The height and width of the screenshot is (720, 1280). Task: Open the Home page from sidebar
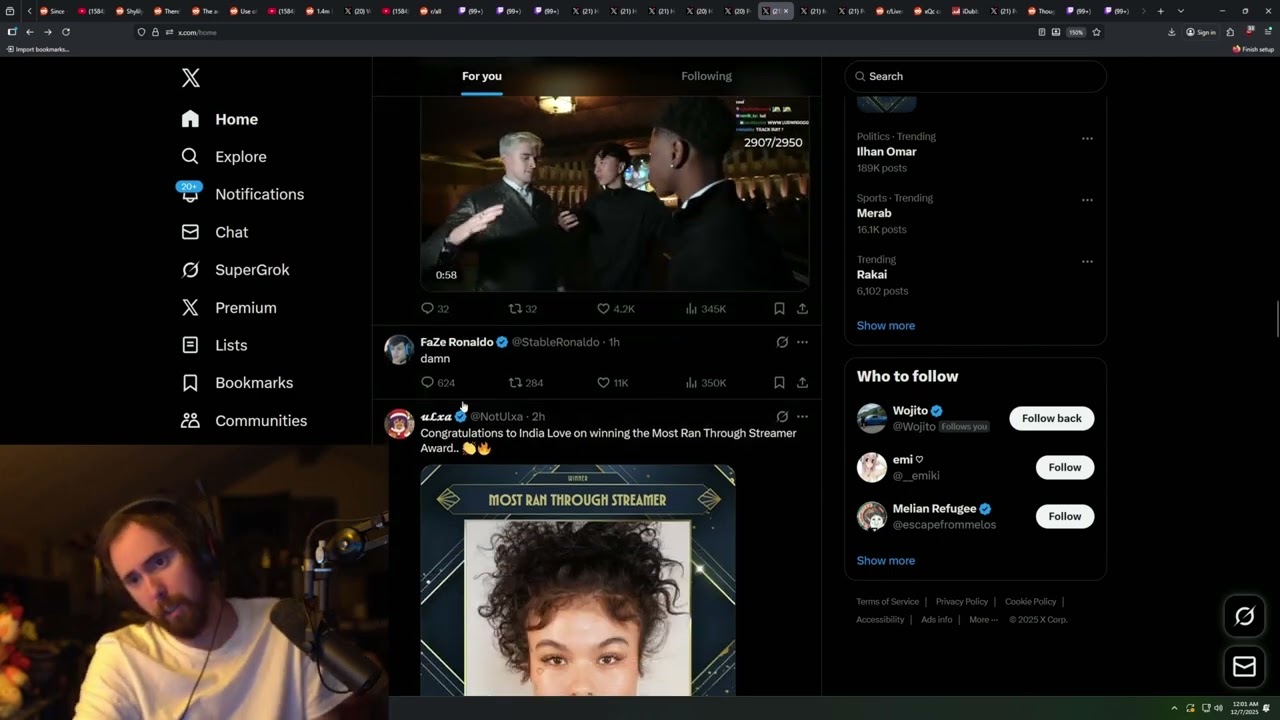pyautogui.click(x=220, y=119)
